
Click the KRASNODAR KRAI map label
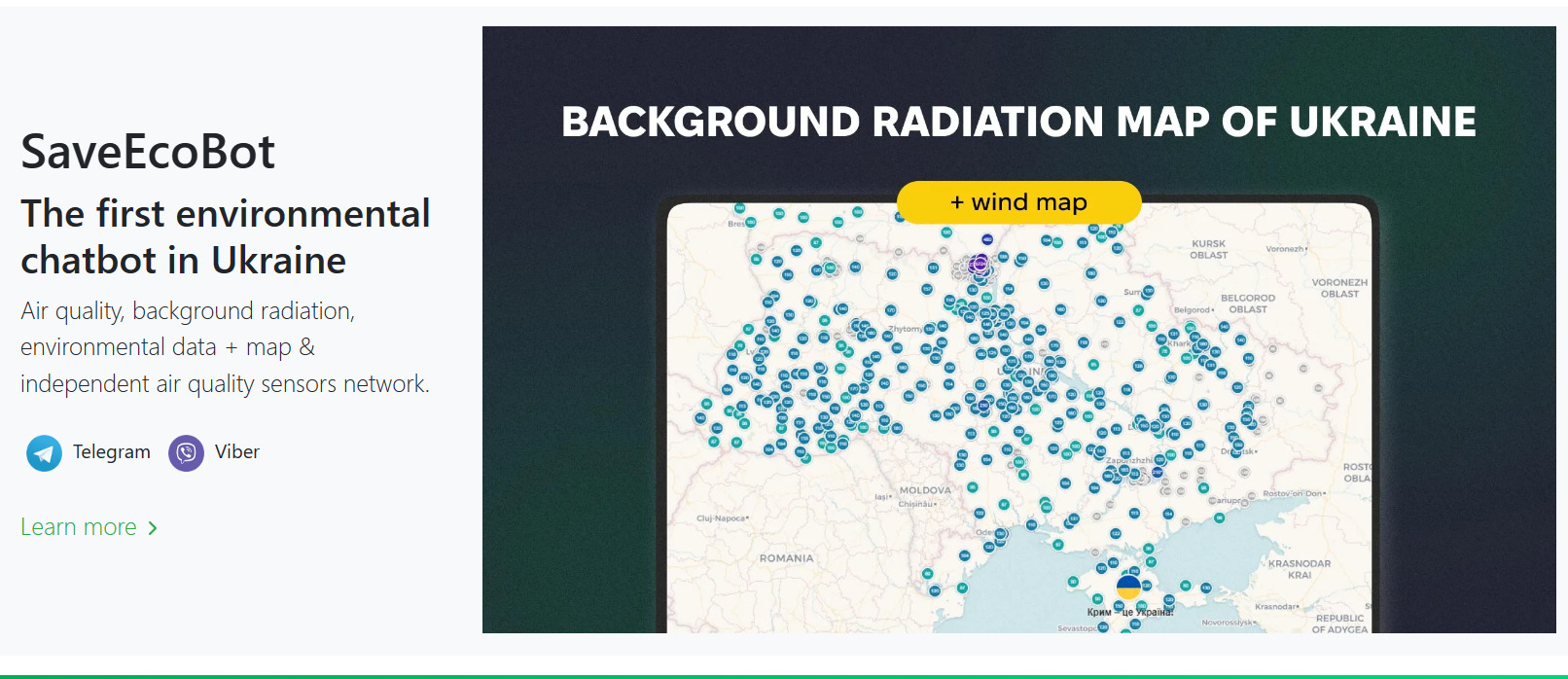click(x=1300, y=569)
